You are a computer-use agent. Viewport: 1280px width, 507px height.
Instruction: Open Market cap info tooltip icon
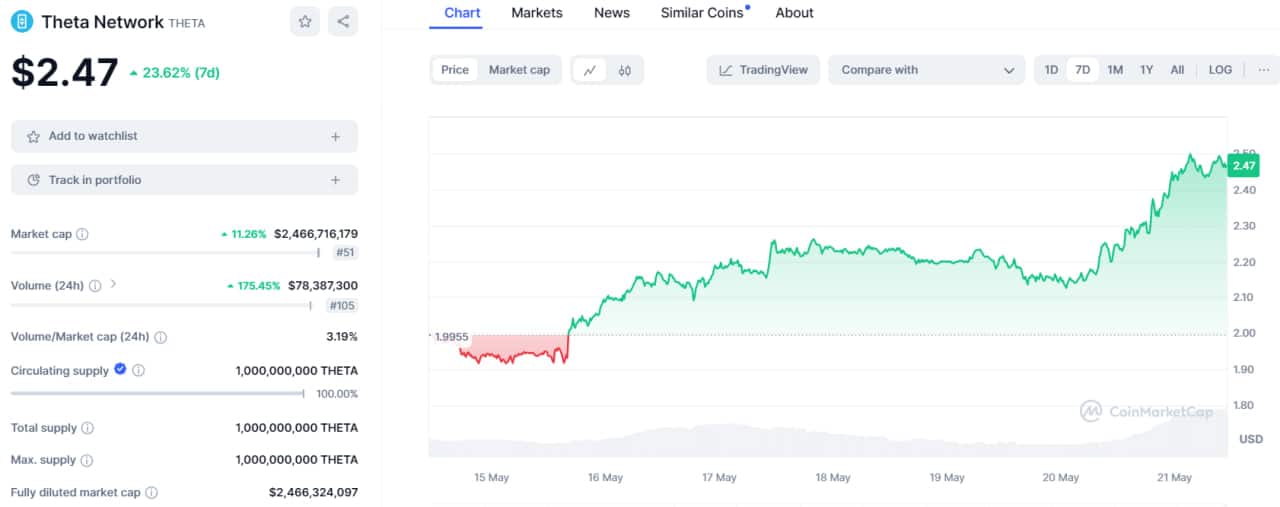click(x=82, y=234)
